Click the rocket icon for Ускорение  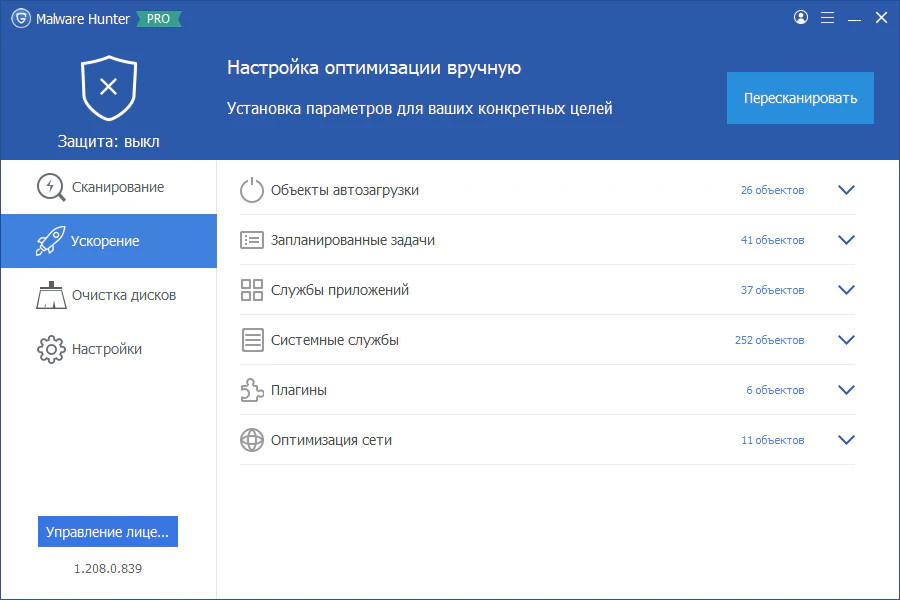(x=50, y=240)
